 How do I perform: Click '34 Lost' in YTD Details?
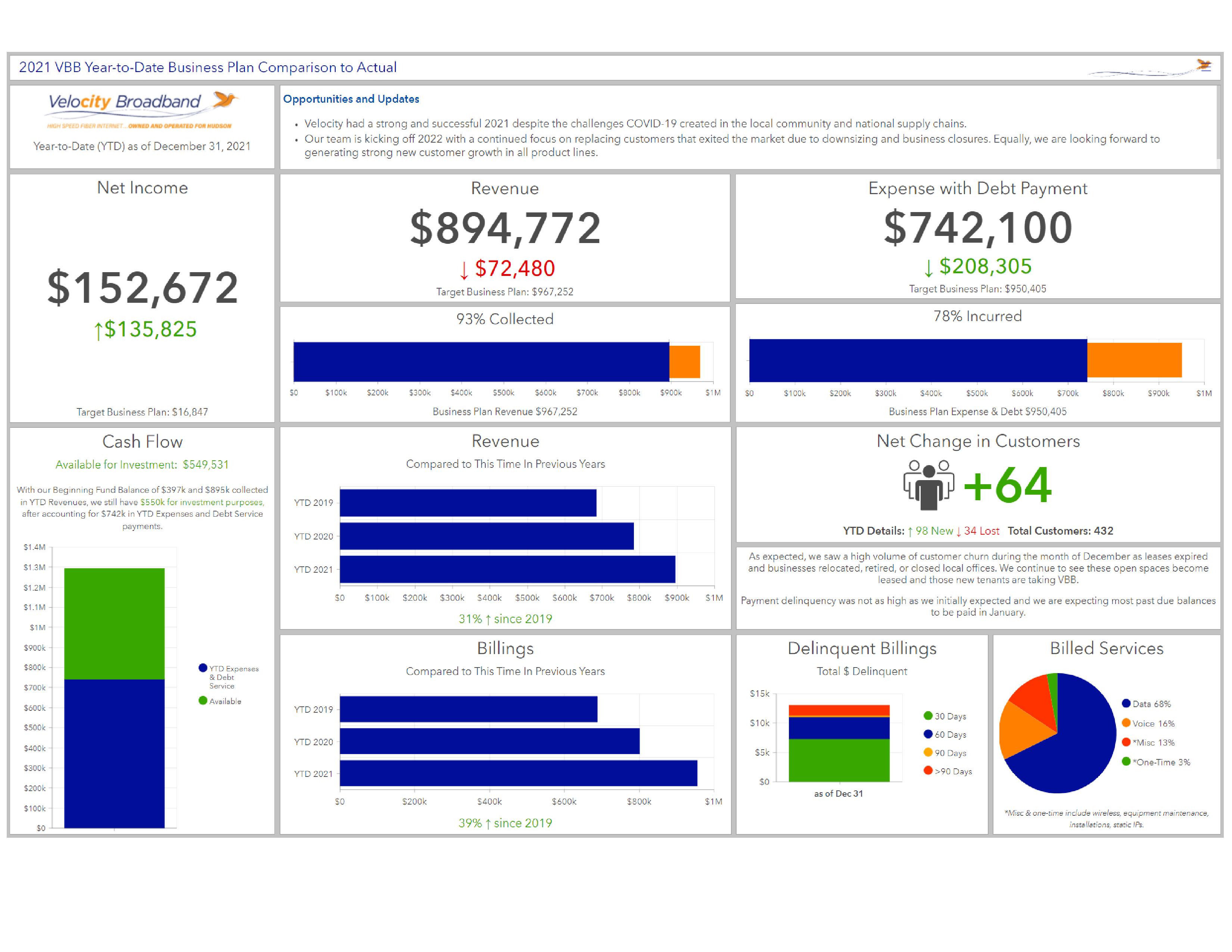981,531
